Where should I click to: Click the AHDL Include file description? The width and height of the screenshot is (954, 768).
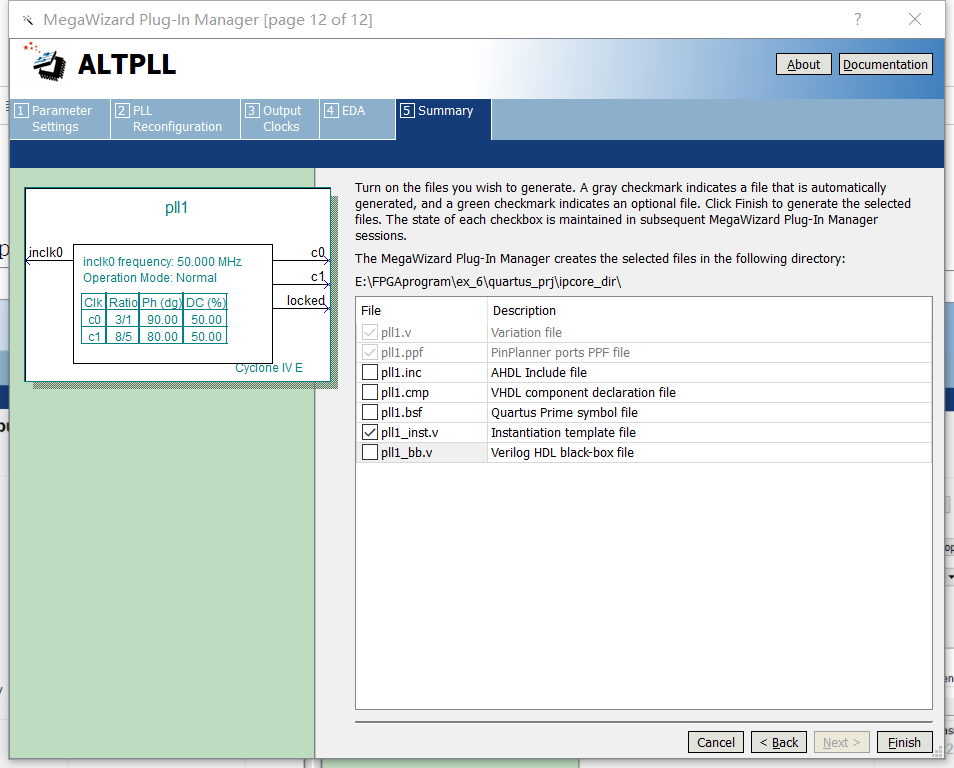539,372
